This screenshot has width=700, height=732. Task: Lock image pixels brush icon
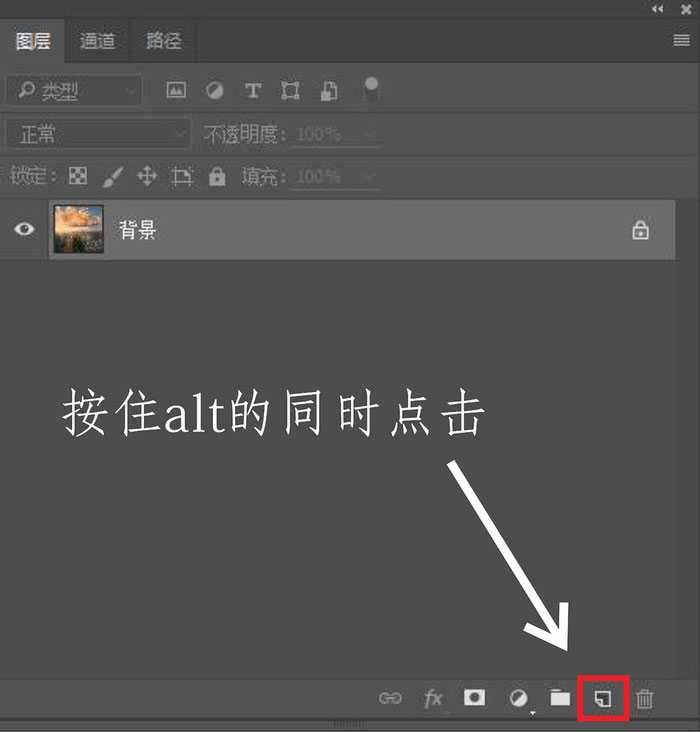point(113,177)
